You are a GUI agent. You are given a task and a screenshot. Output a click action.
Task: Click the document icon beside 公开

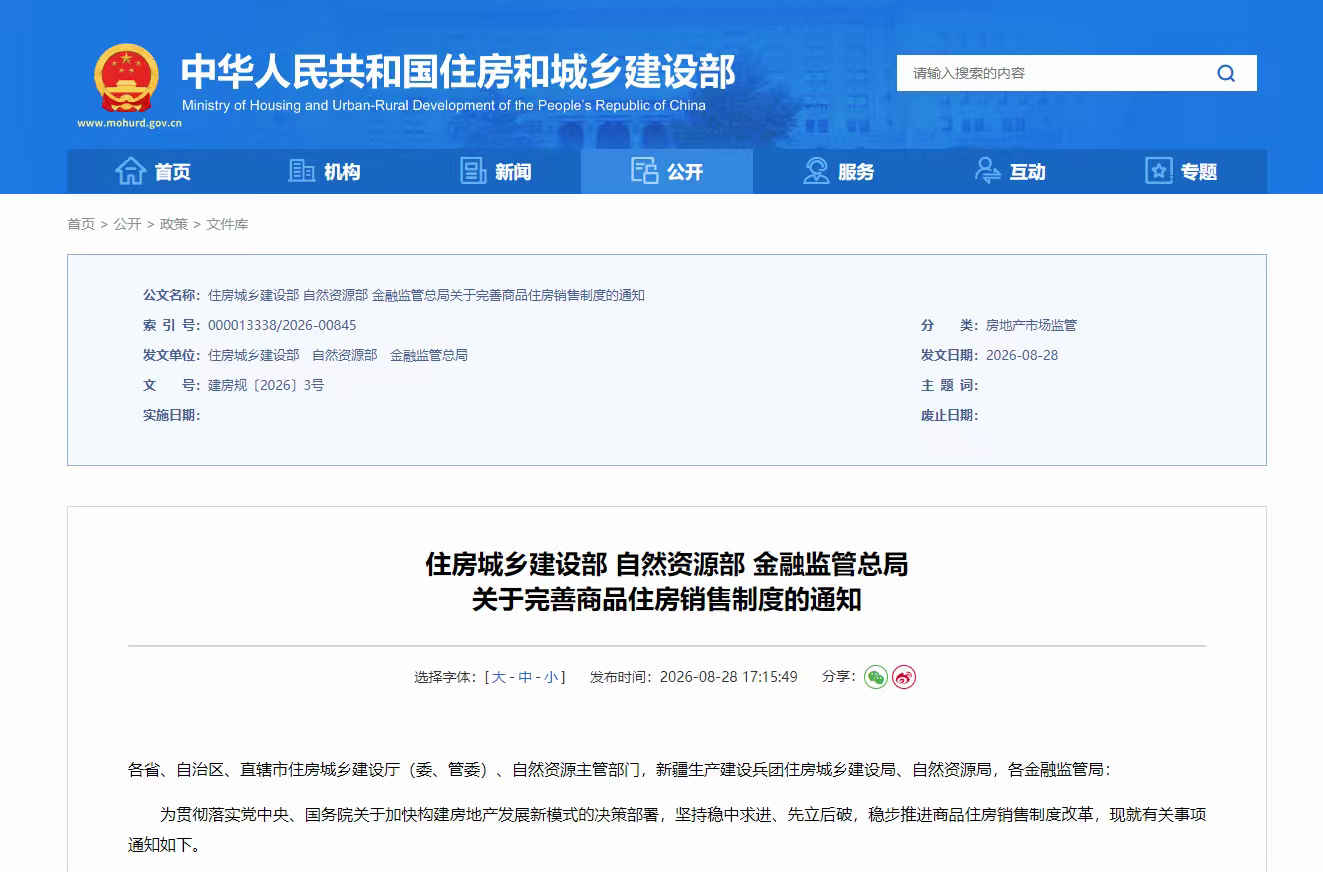pos(644,171)
